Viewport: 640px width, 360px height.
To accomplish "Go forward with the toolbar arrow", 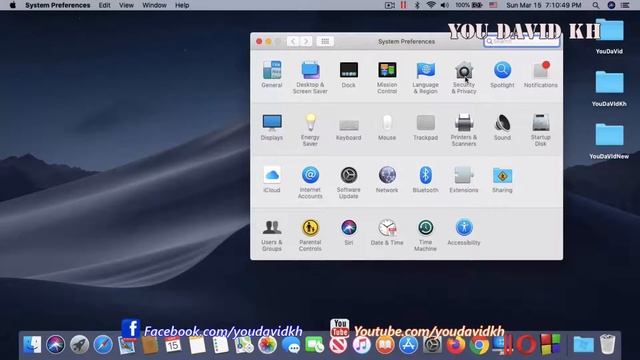I will tap(306, 41).
